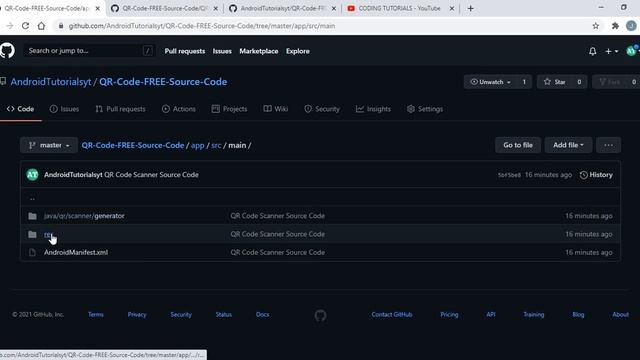Open footer Training link
Image resolution: width=640 pixels, height=360 pixels.
click(533, 315)
